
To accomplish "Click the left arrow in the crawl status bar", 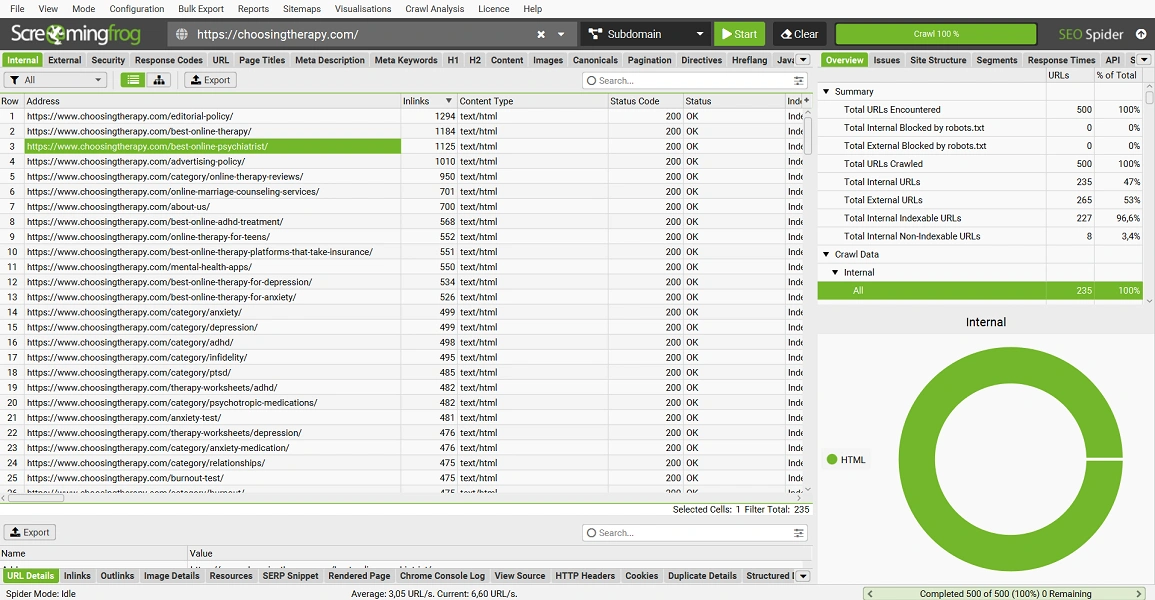I will pyautogui.click(x=870, y=593).
